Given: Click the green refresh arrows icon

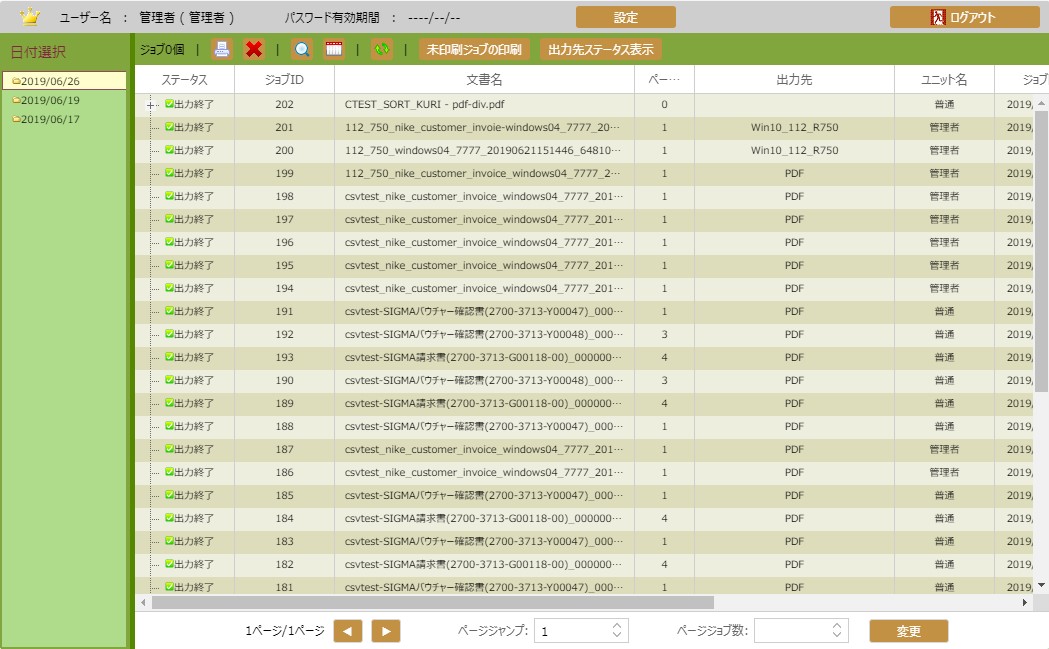Looking at the screenshot, I should pos(381,49).
